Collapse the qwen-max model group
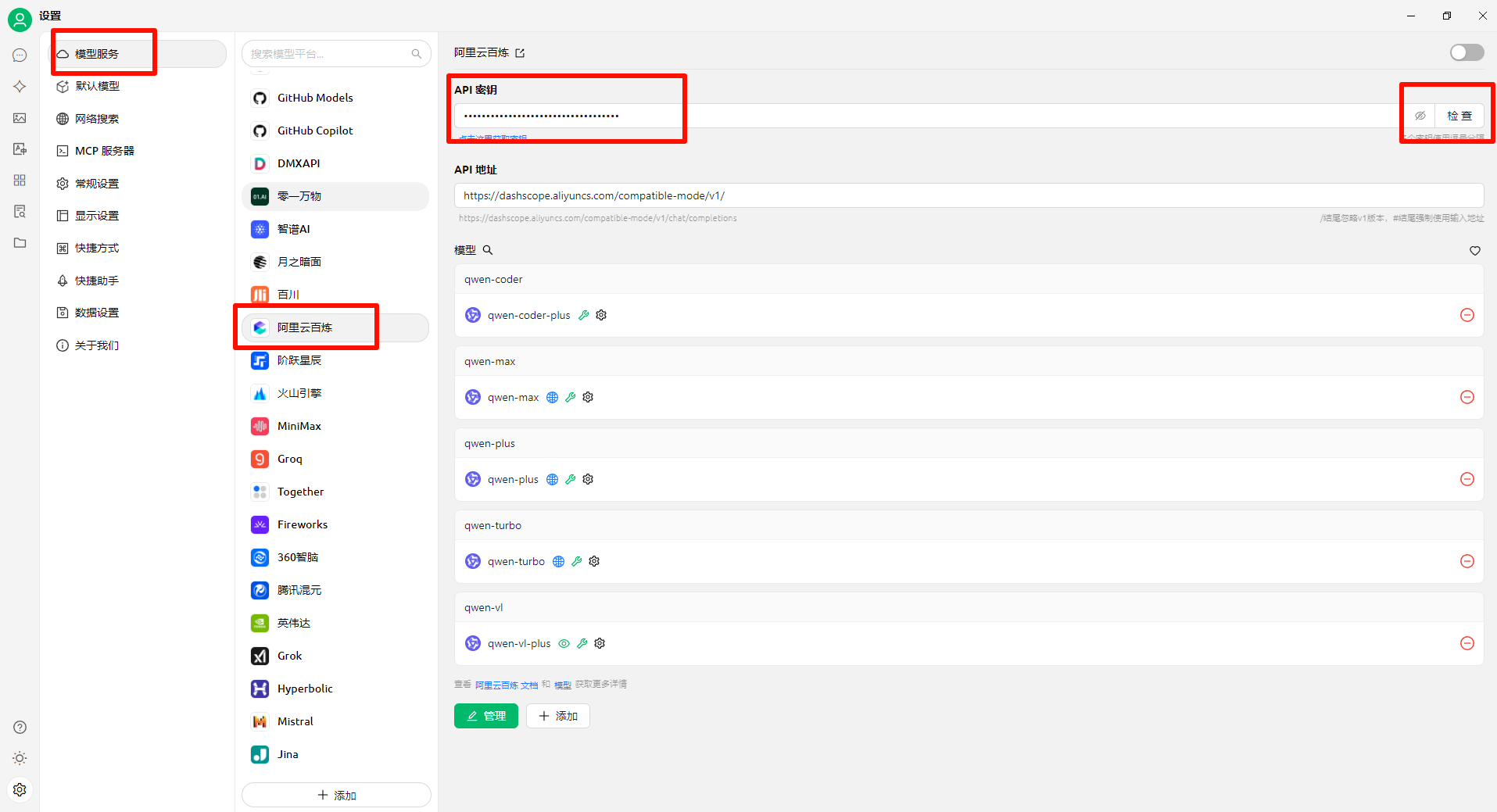The height and width of the screenshot is (812, 1497). (969, 361)
